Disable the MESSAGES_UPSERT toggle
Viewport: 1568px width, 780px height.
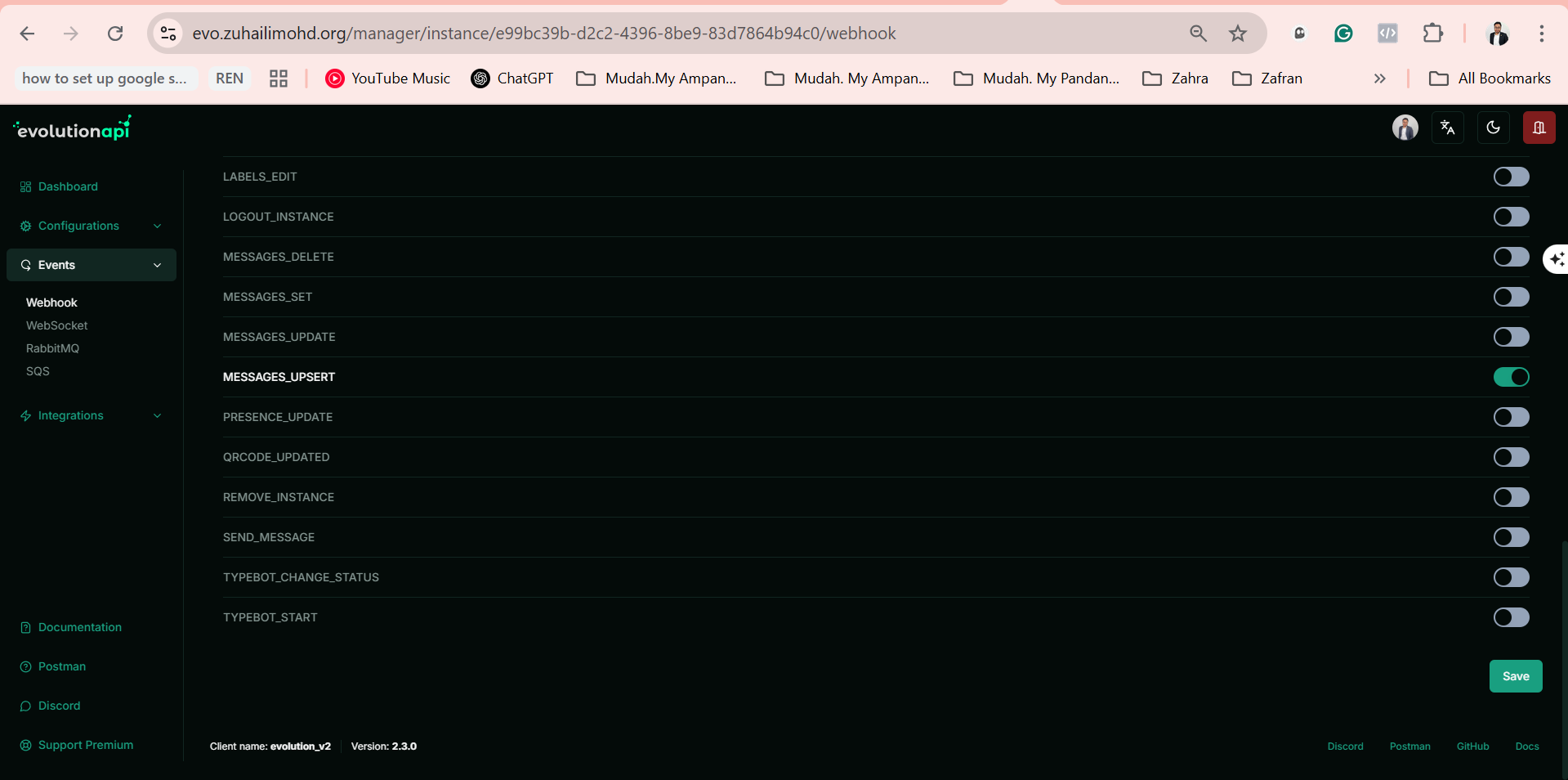tap(1511, 377)
